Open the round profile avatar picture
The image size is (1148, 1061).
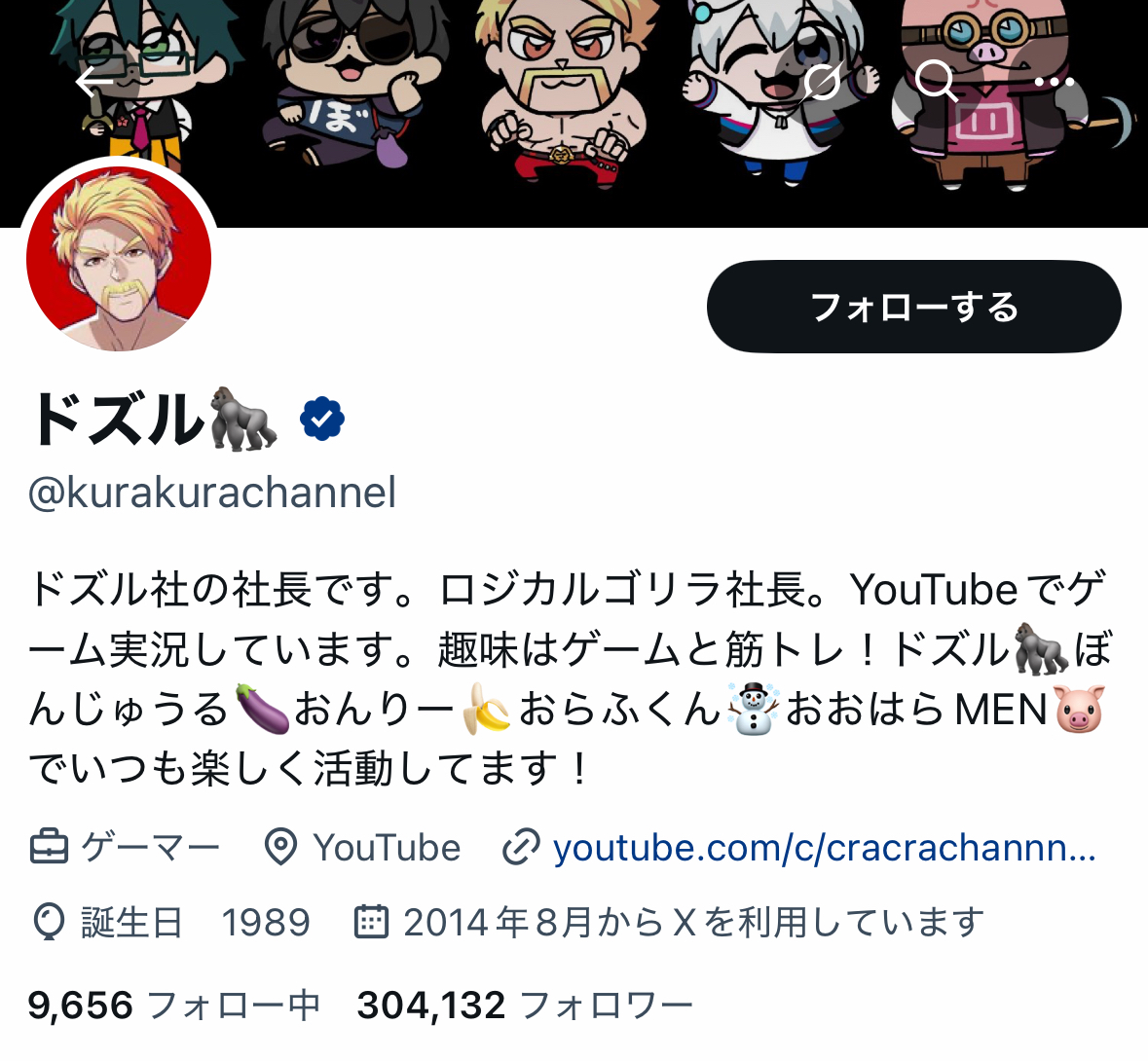point(119,258)
